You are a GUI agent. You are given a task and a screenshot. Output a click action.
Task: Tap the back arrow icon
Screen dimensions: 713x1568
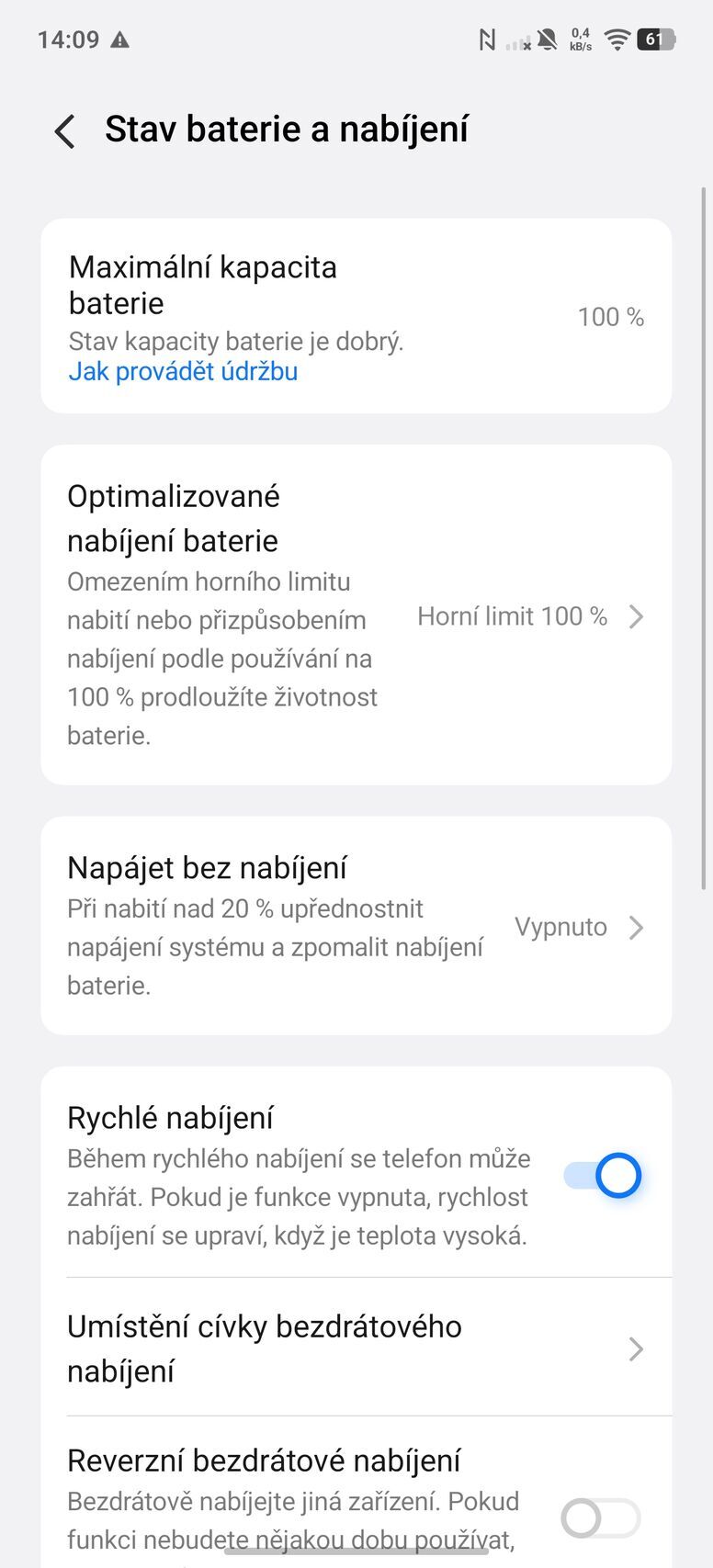[65, 130]
